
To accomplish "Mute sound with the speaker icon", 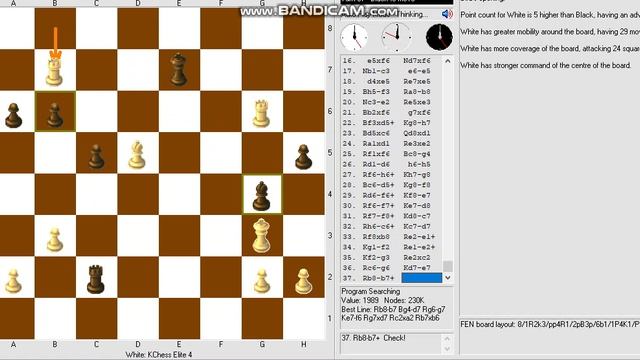I will point(447,14).
